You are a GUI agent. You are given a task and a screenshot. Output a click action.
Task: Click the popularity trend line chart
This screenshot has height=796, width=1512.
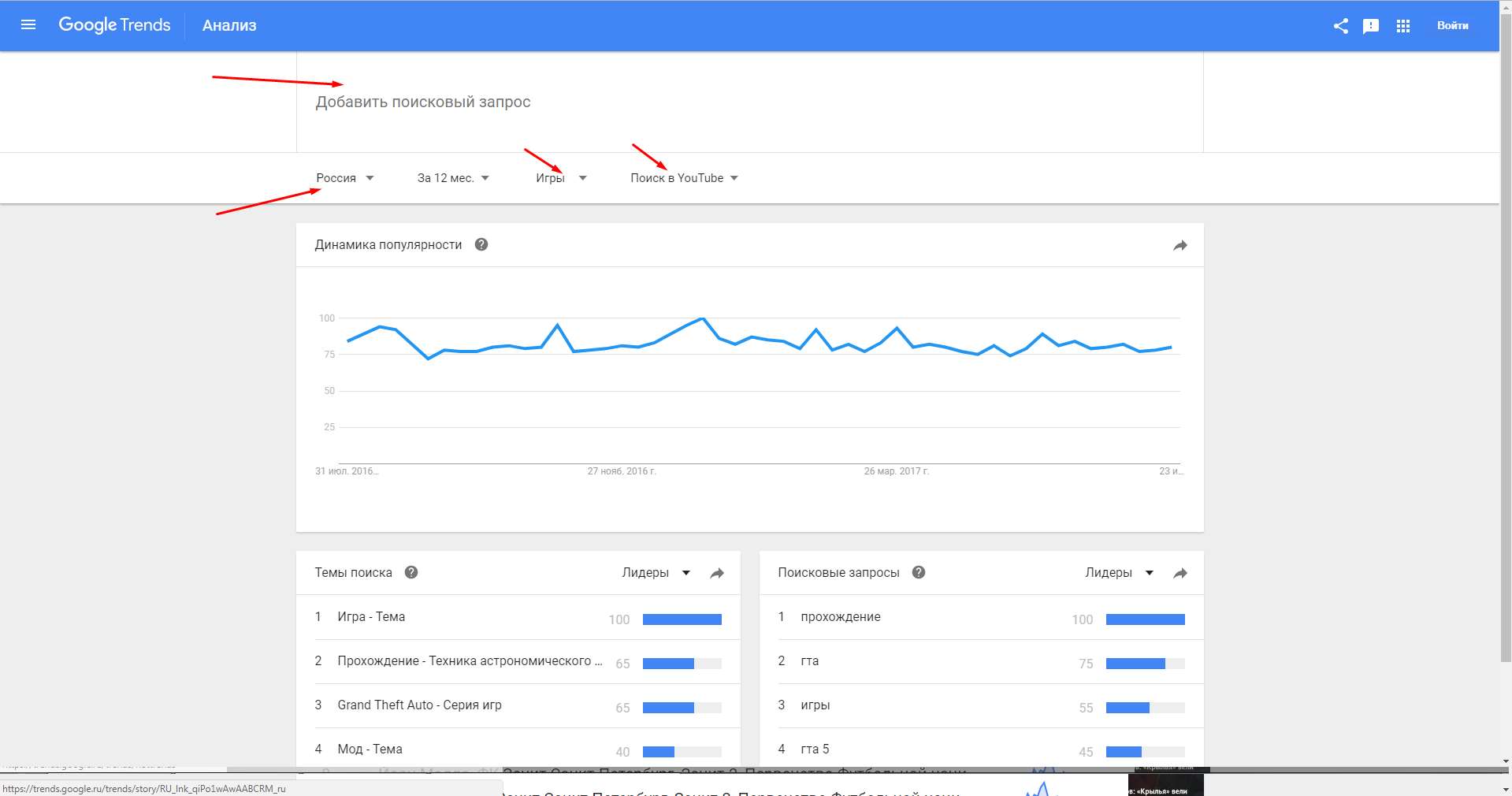[x=760, y=339]
